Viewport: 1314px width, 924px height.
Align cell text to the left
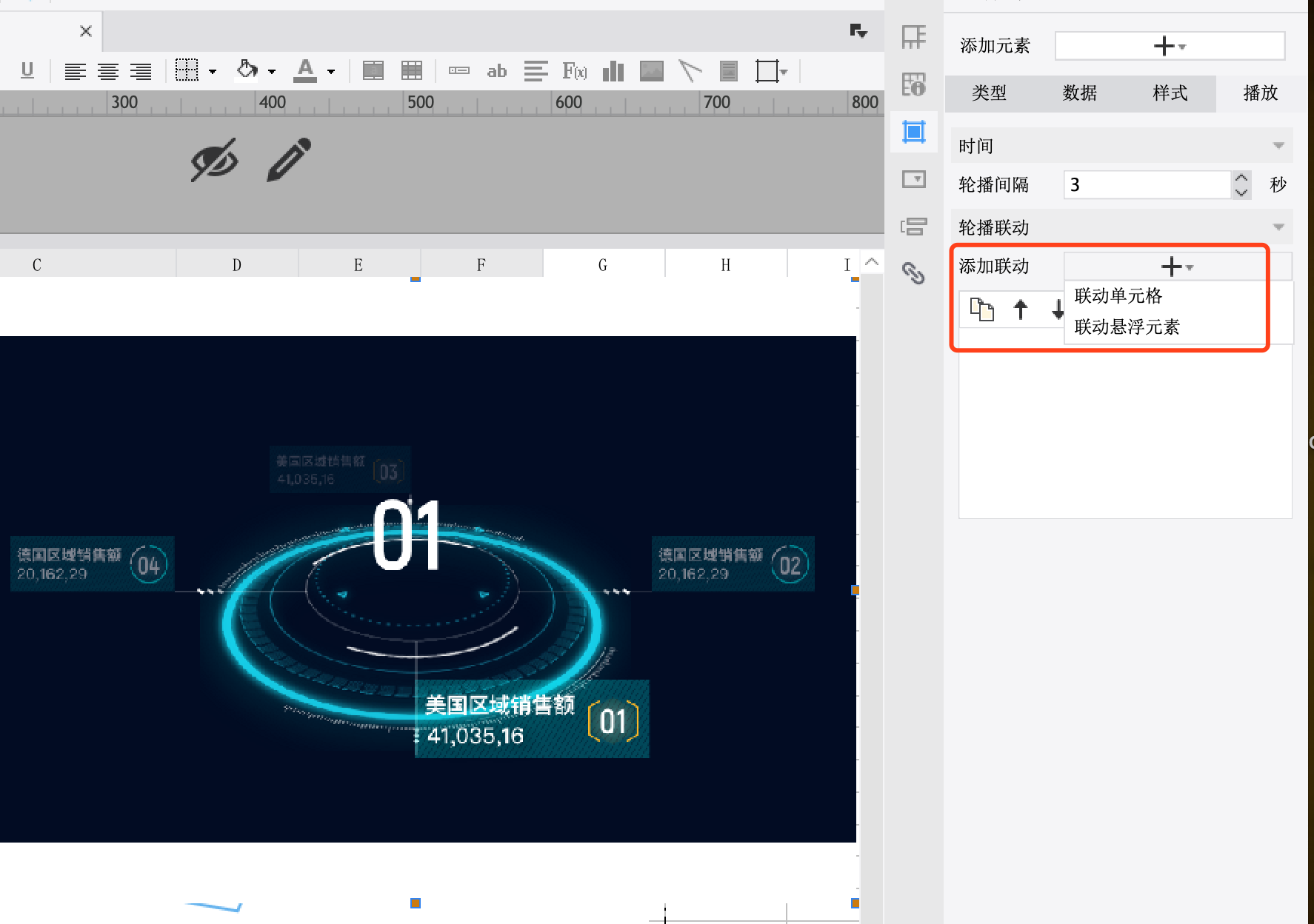point(75,71)
